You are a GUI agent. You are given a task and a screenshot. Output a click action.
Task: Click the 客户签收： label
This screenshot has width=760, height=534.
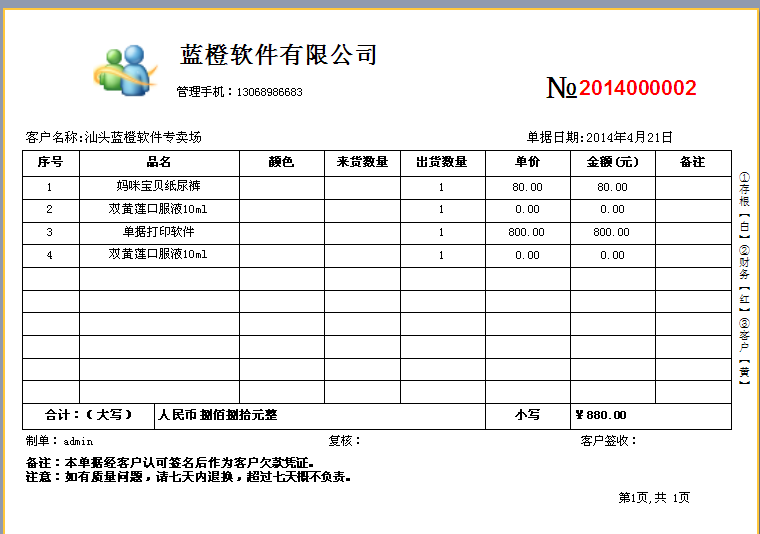(x=609, y=441)
